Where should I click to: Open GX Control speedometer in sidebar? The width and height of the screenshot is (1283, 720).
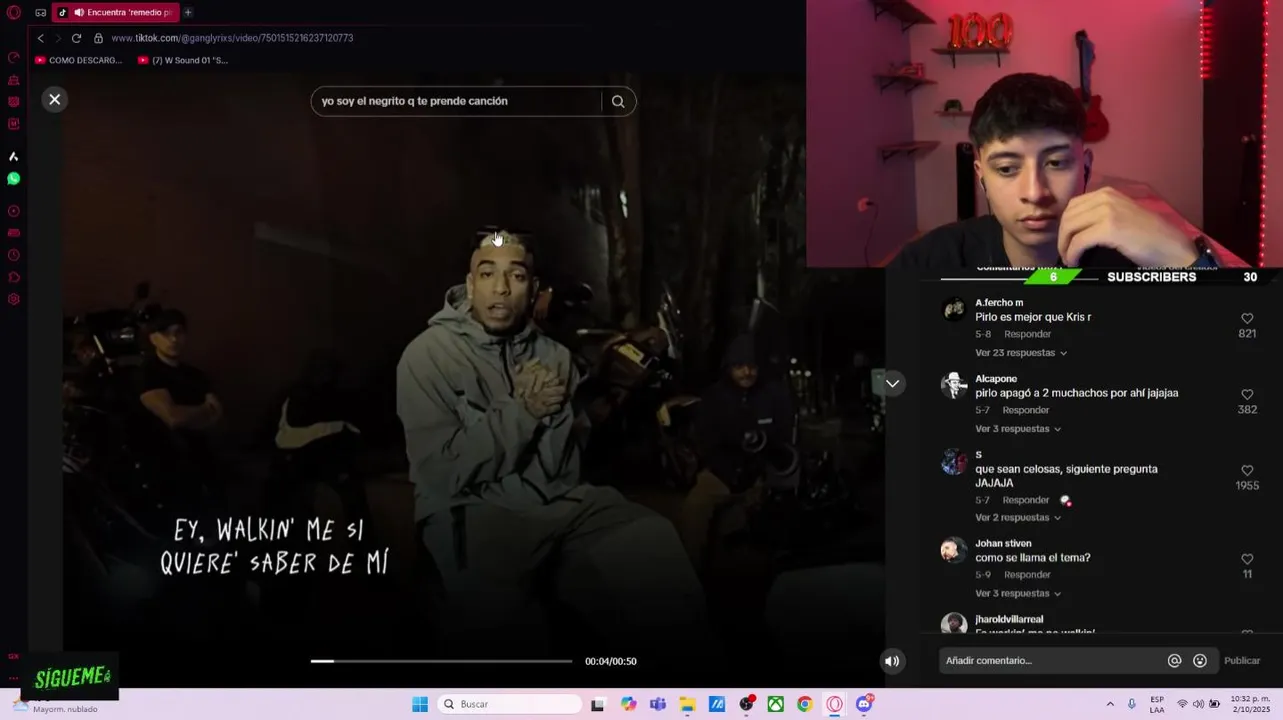click(14, 57)
